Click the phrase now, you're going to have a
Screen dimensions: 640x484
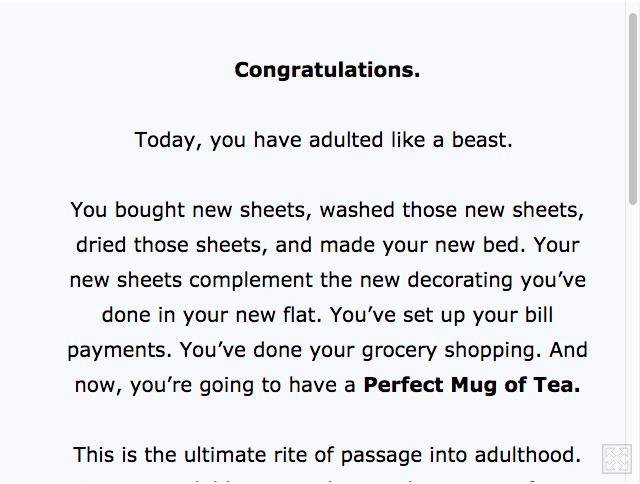click(x=215, y=386)
